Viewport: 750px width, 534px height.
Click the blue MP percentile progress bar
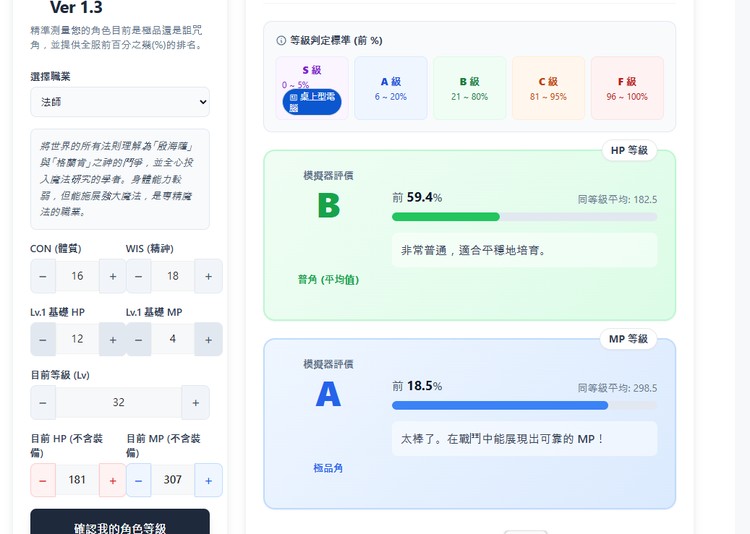click(524, 405)
